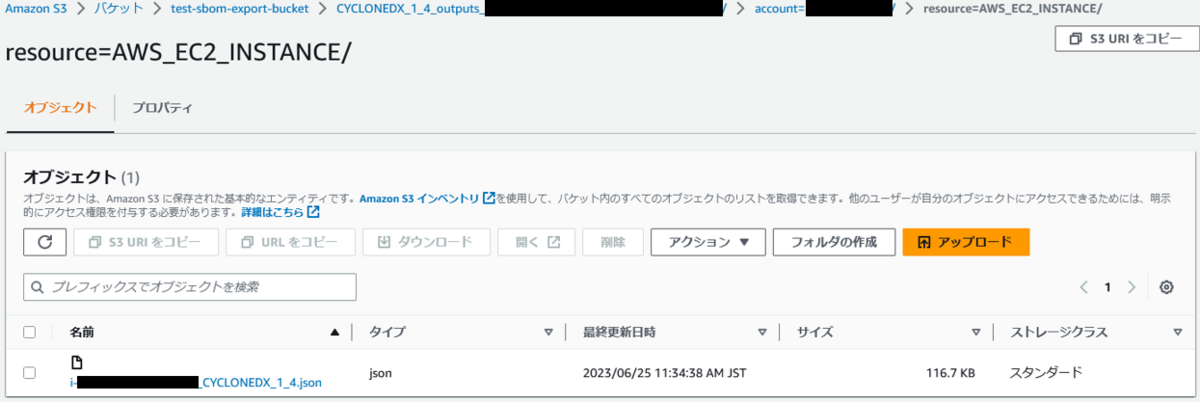The image size is (1200, 402).
Task: Open the Amazon S3 インベントリ link
Action: (x=419, y=198)
